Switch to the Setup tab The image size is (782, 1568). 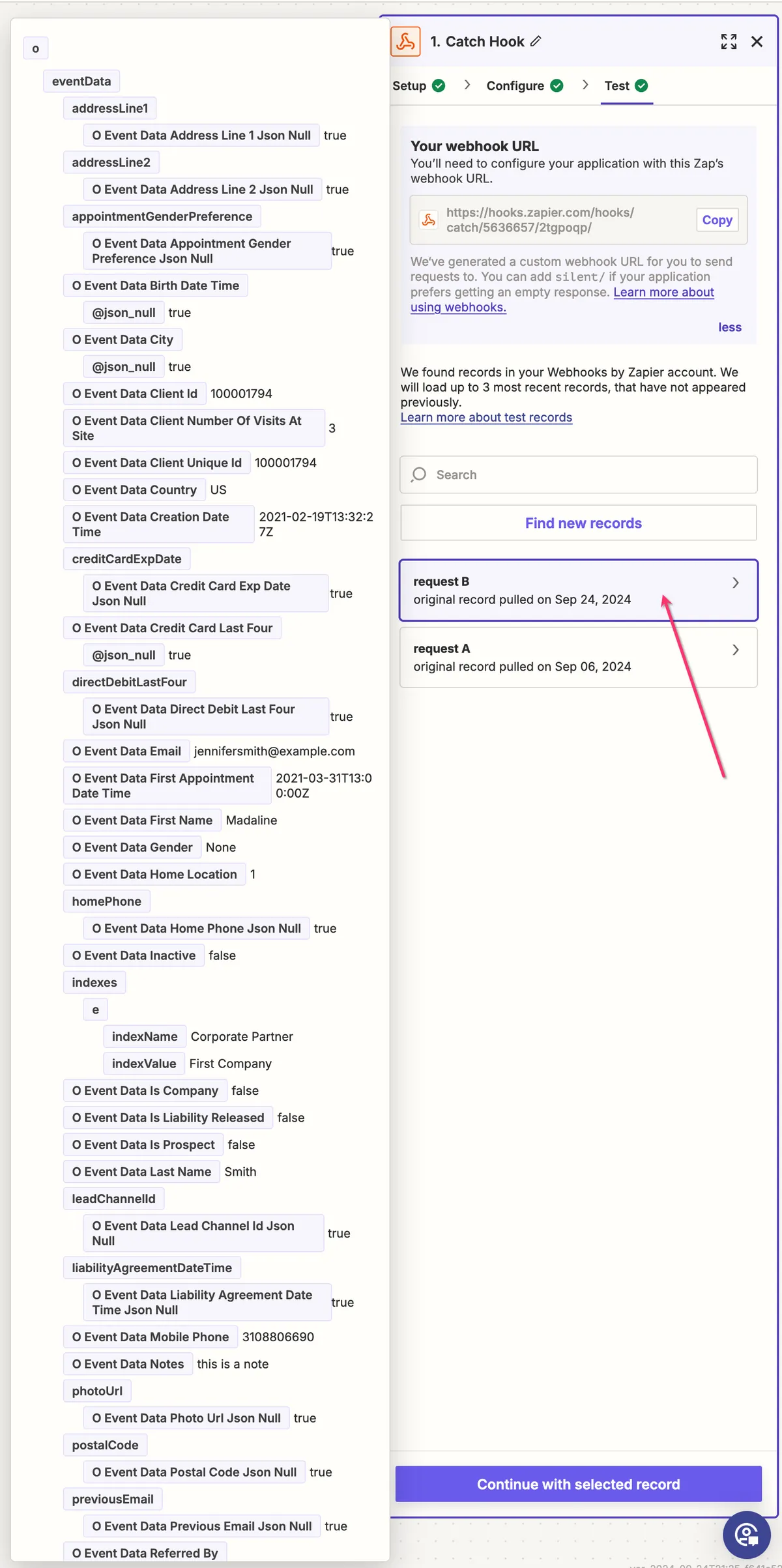418,86
